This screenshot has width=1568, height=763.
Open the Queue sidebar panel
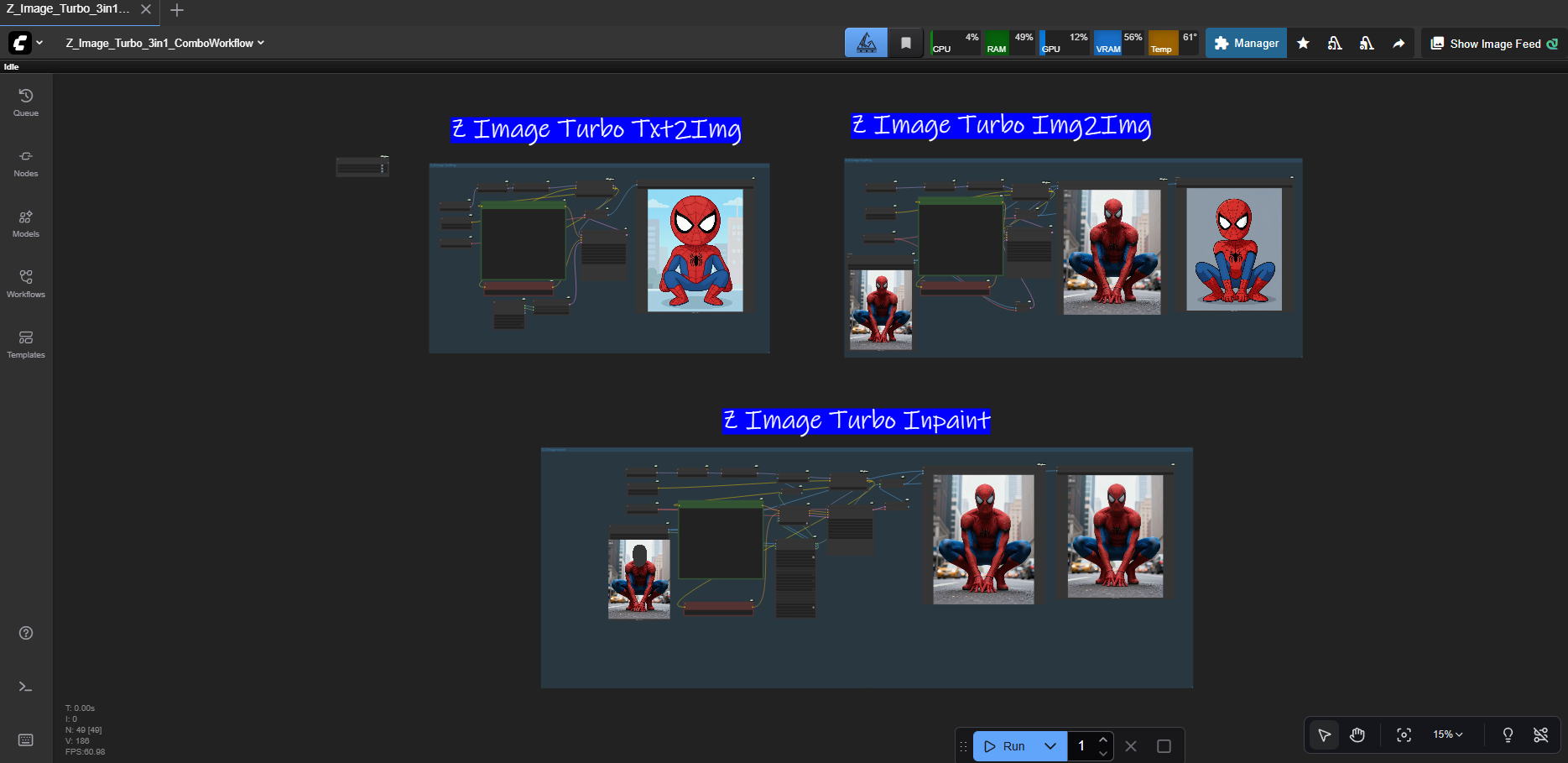pos(26,102)
